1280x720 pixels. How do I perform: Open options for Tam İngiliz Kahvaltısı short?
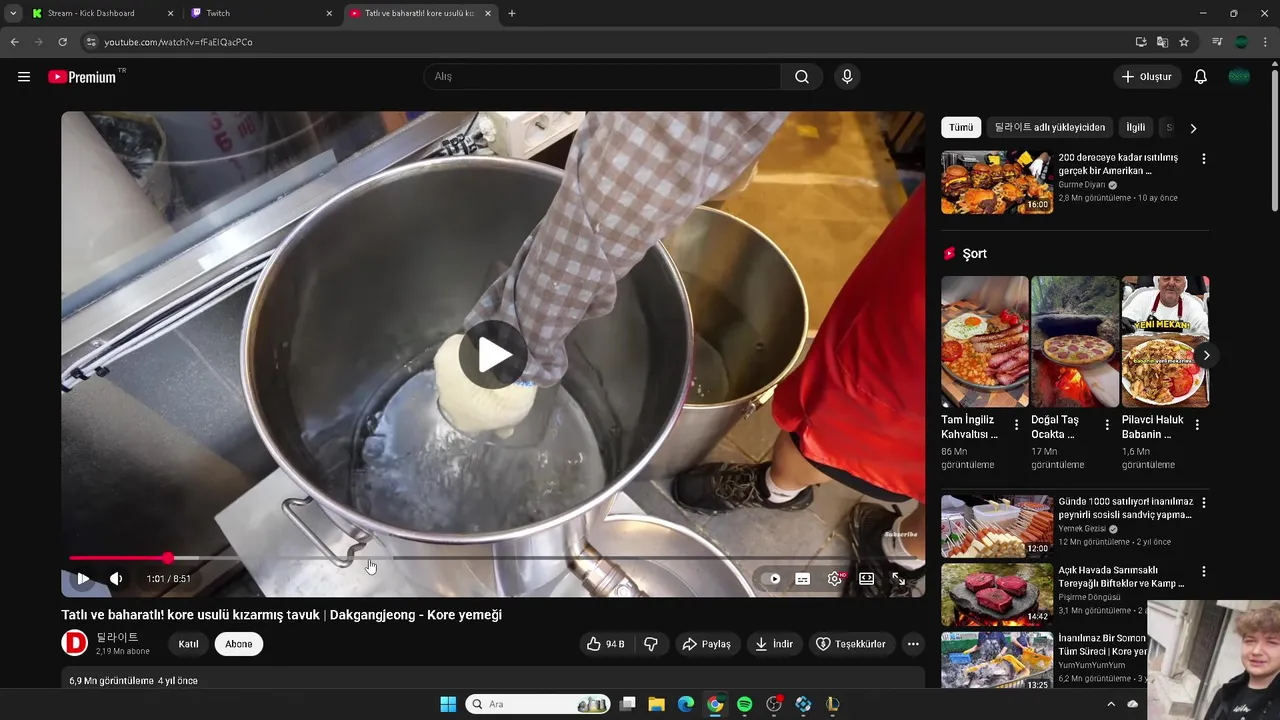point(1017,425)
